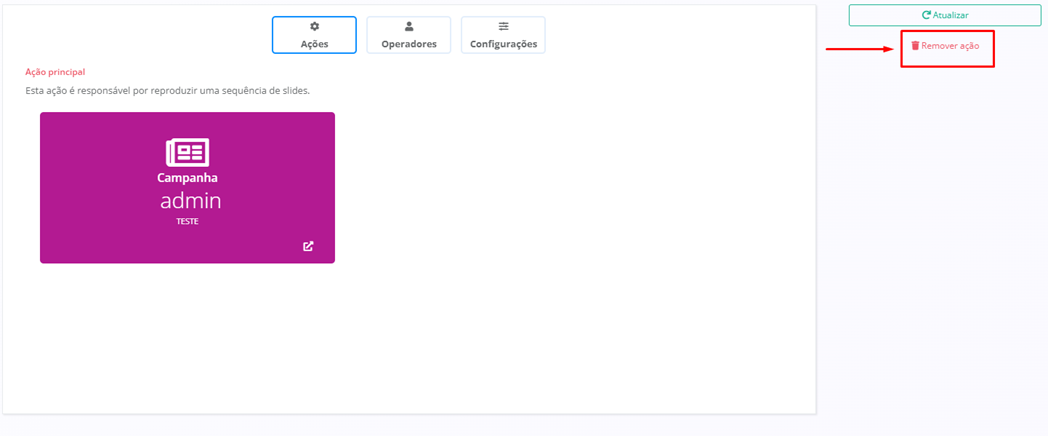The image size is (1048, 436).
Task: Click the Campanha title on the card
Action: pos(187,178)
